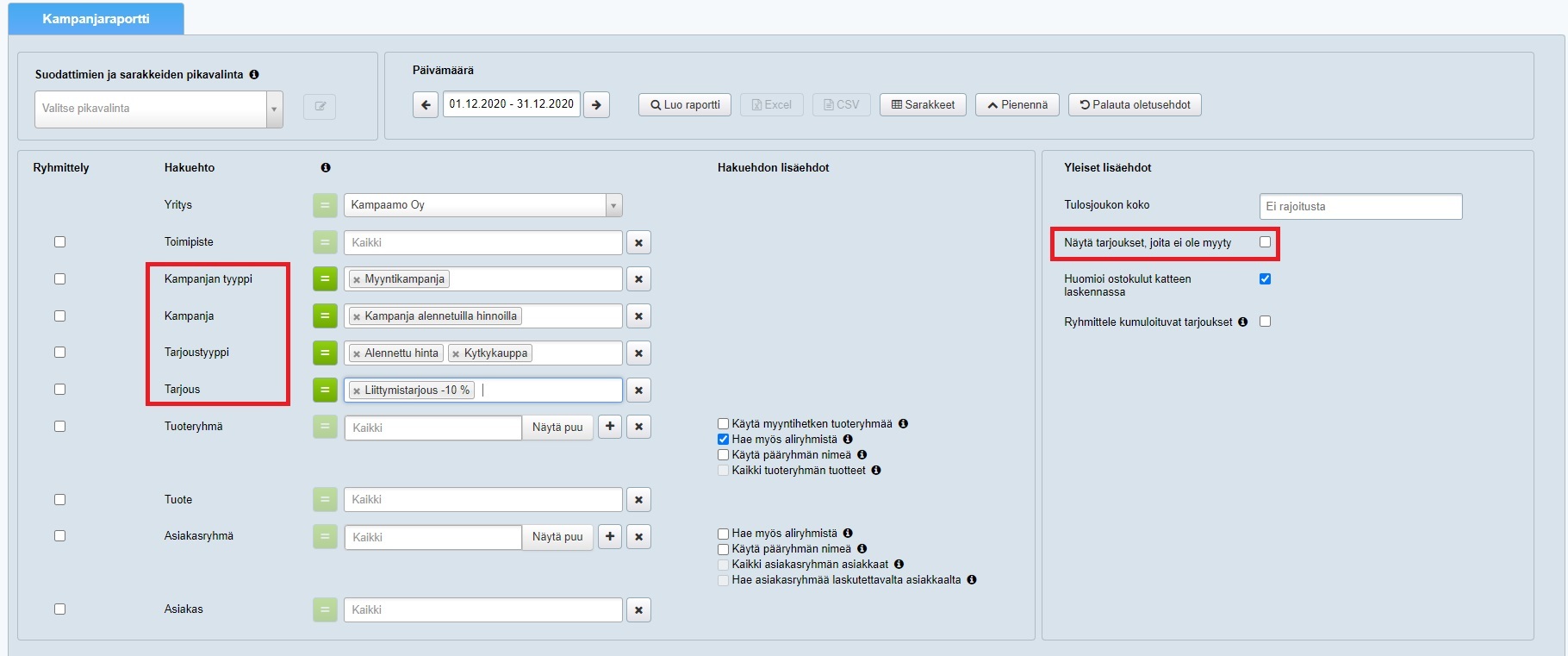Click the previous date range arrow

426,105
